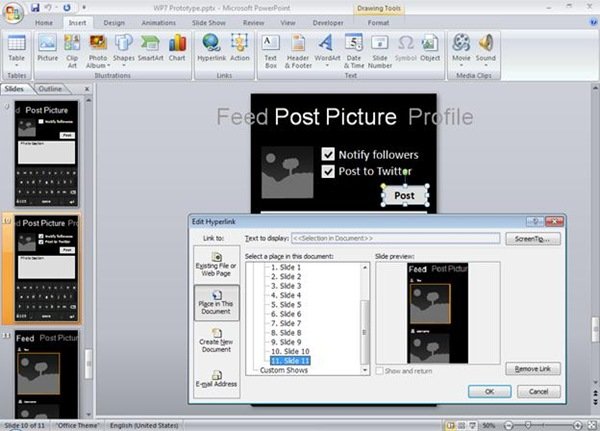
Task: Open the Shapes gallery
Action: [x=124, y=49]
